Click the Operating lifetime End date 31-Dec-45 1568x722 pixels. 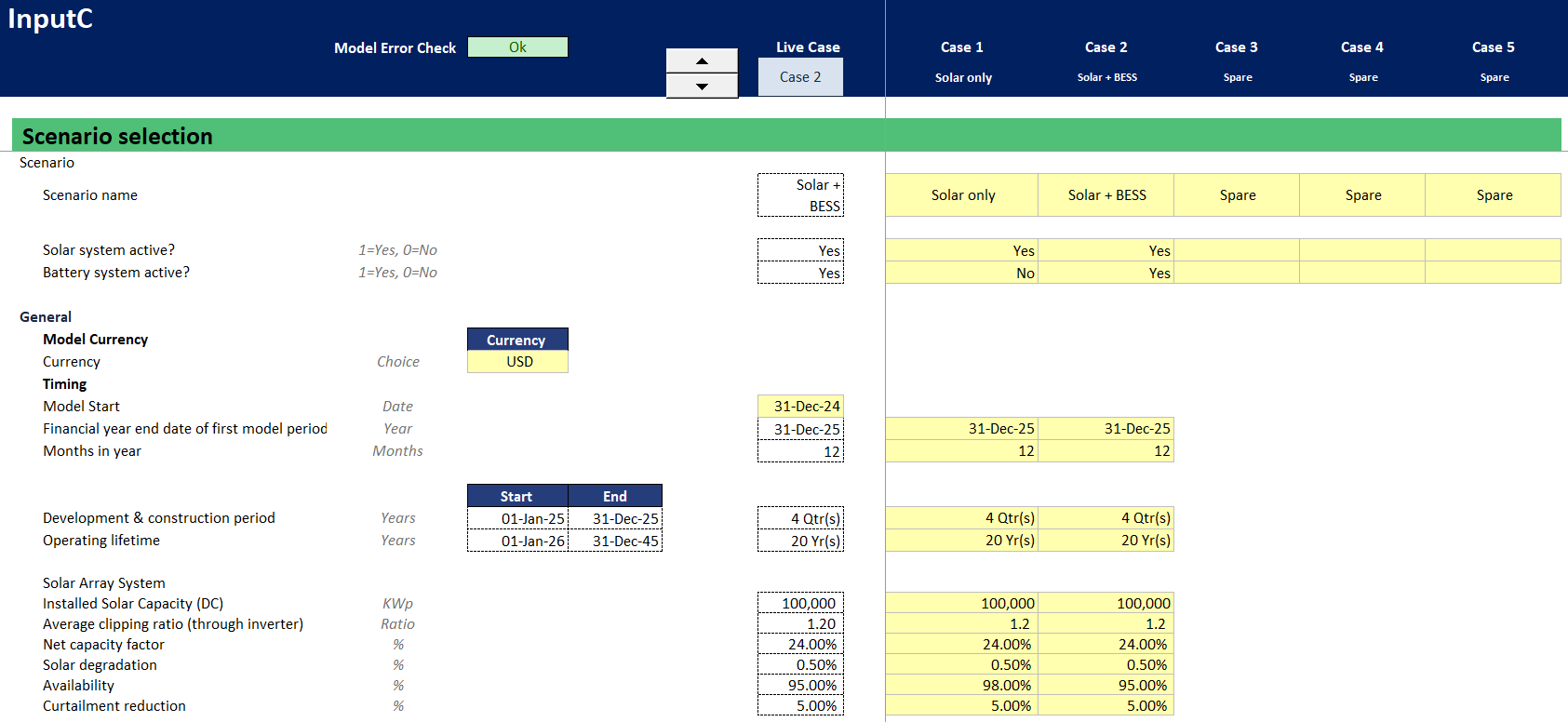click(615, 541)
